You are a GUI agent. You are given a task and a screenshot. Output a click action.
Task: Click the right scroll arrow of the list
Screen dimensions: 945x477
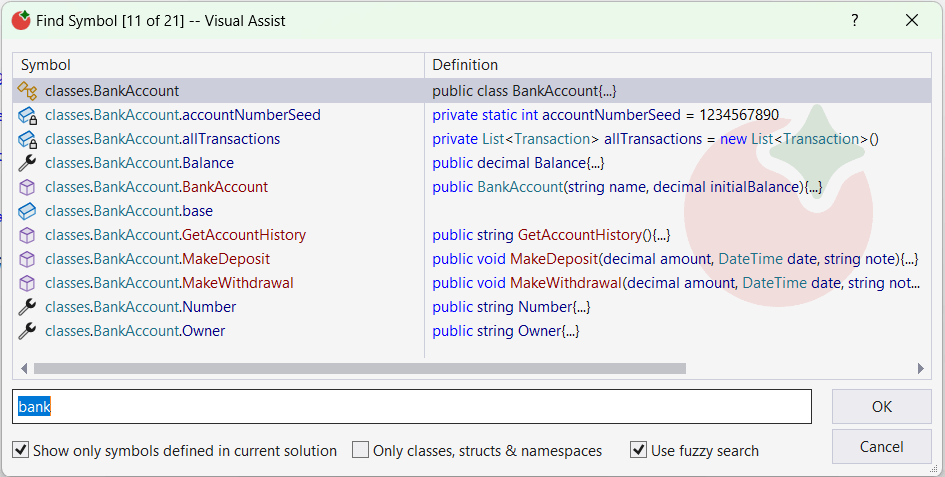coord(921,368)
